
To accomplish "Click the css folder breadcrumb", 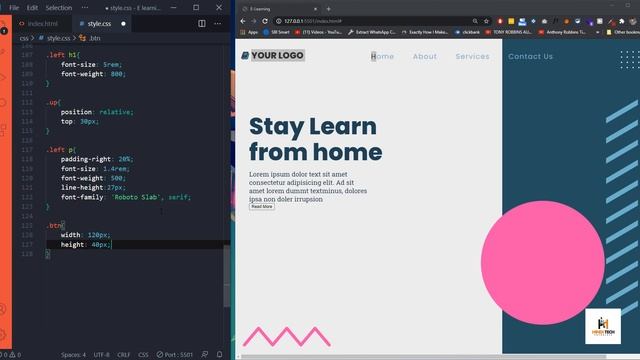I will tap(24, 38).
